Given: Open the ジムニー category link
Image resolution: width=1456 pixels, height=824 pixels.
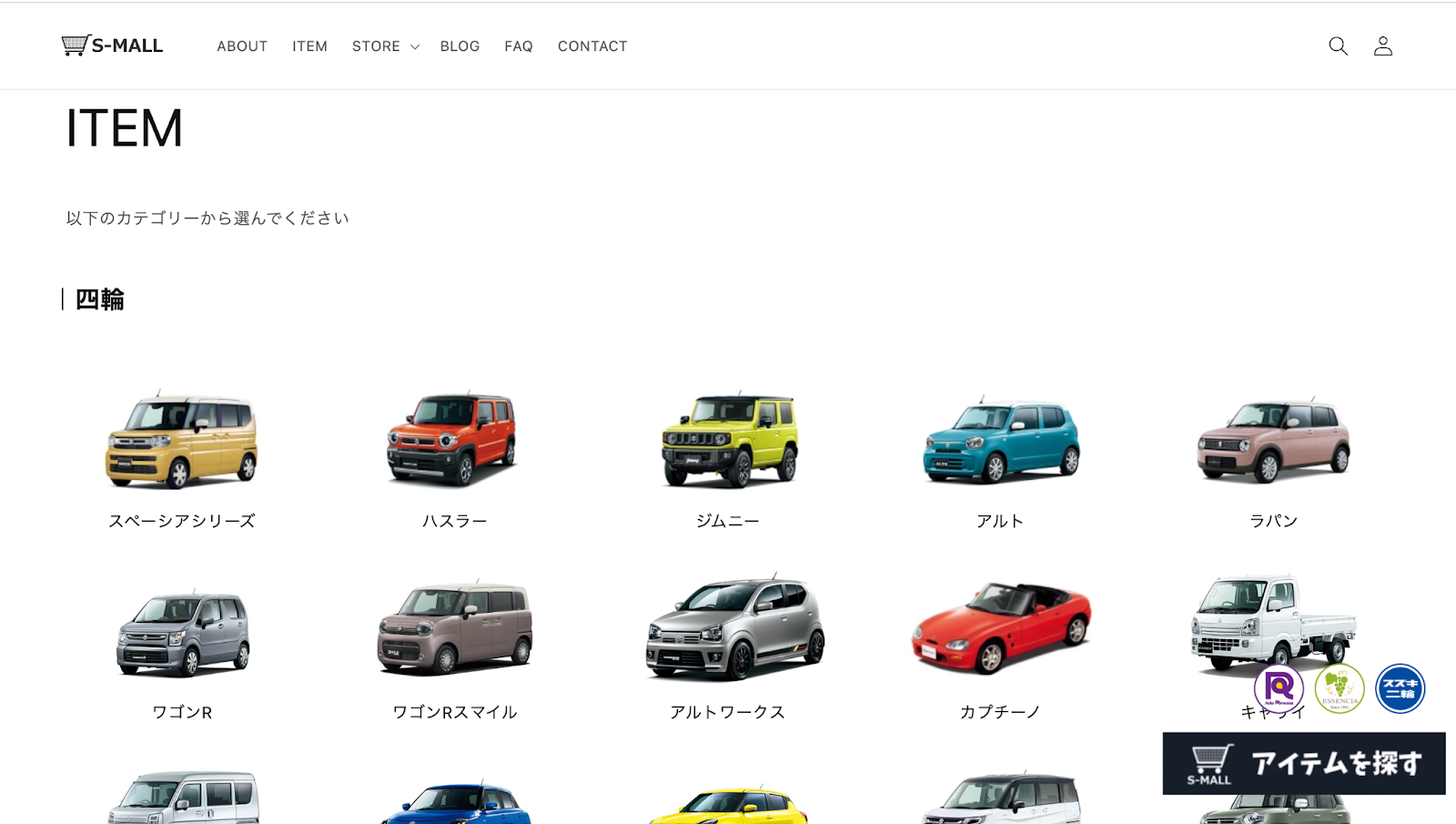Looking at the screenshot, I should click(728, 521).
